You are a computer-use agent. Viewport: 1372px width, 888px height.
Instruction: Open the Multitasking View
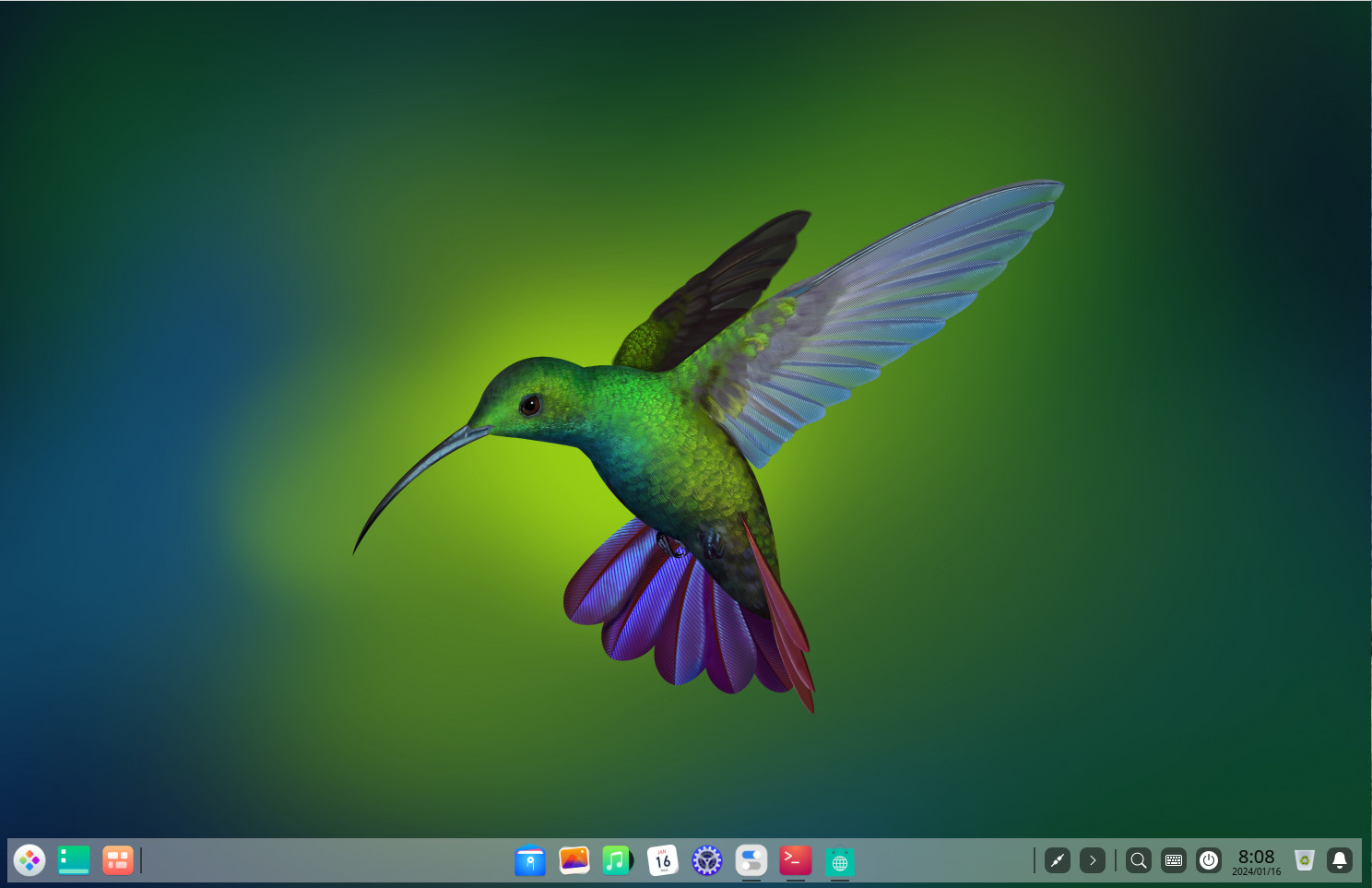click(74, 860)
